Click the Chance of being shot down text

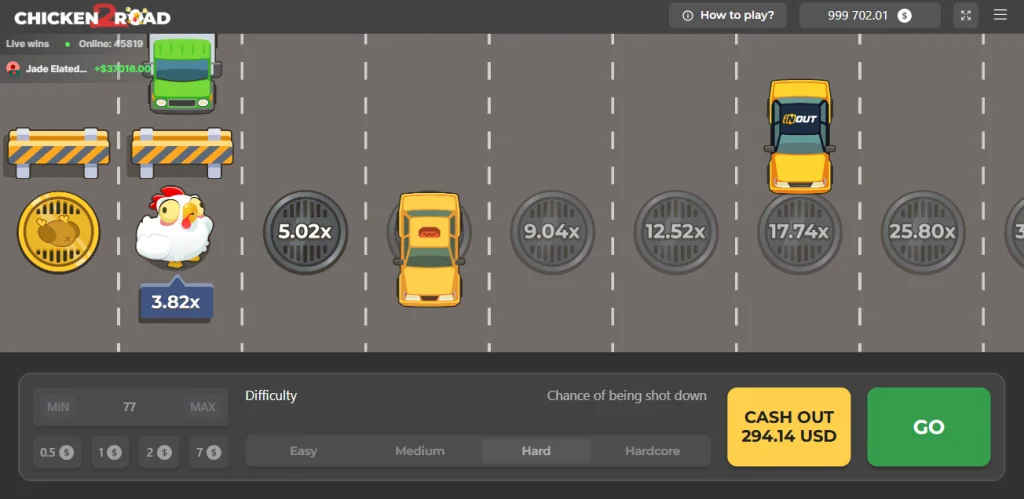627,395
